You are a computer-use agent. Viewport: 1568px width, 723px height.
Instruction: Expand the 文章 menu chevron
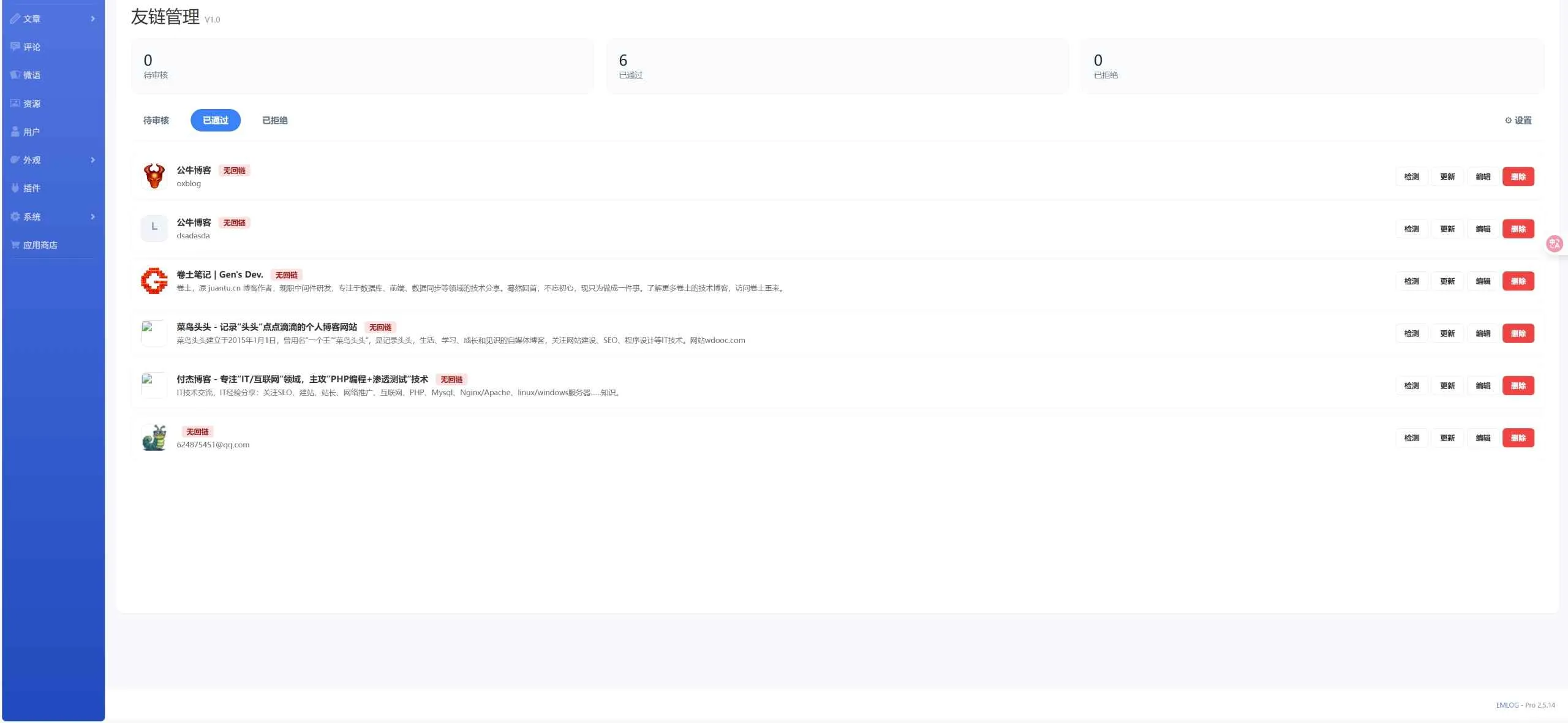point(93,18)
